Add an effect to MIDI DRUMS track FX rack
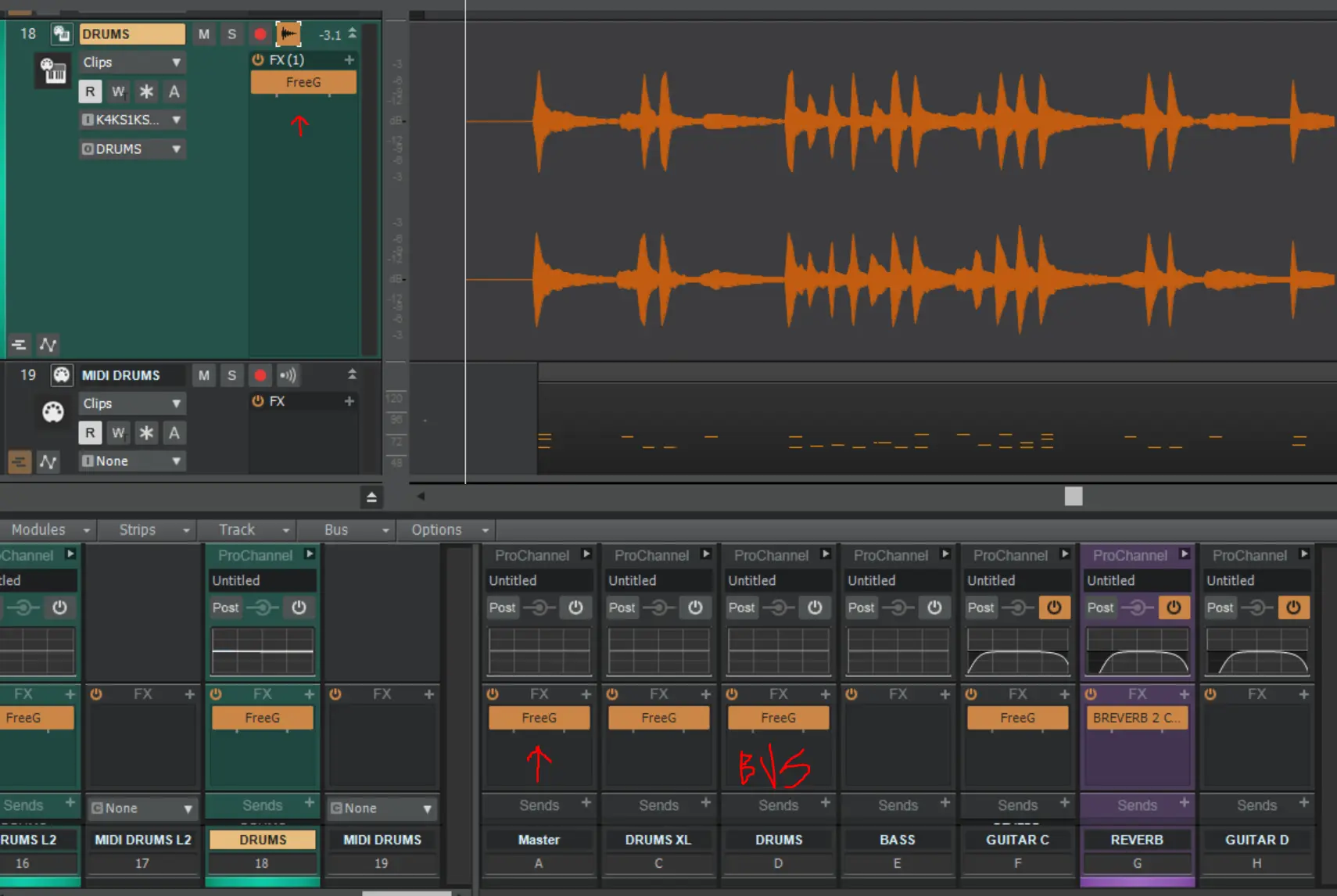 (x=349, y=401)
